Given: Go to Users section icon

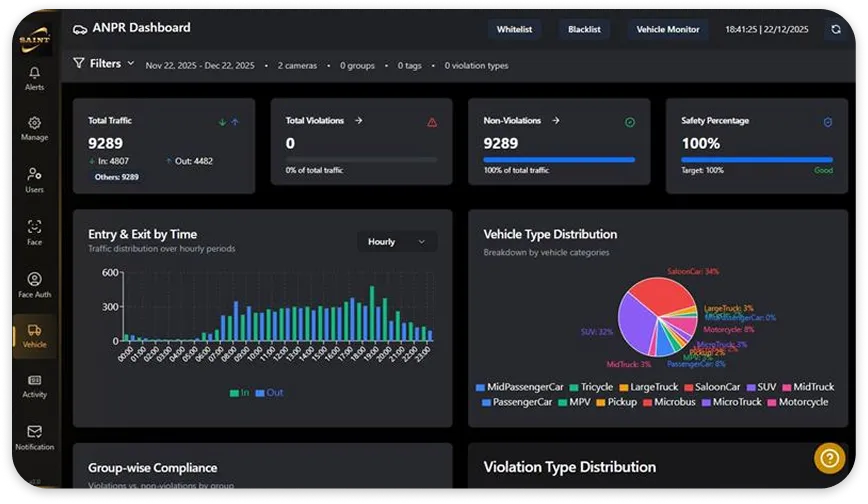Looking at the screenshot, I should pyautogui.click(x=34, y=175).
